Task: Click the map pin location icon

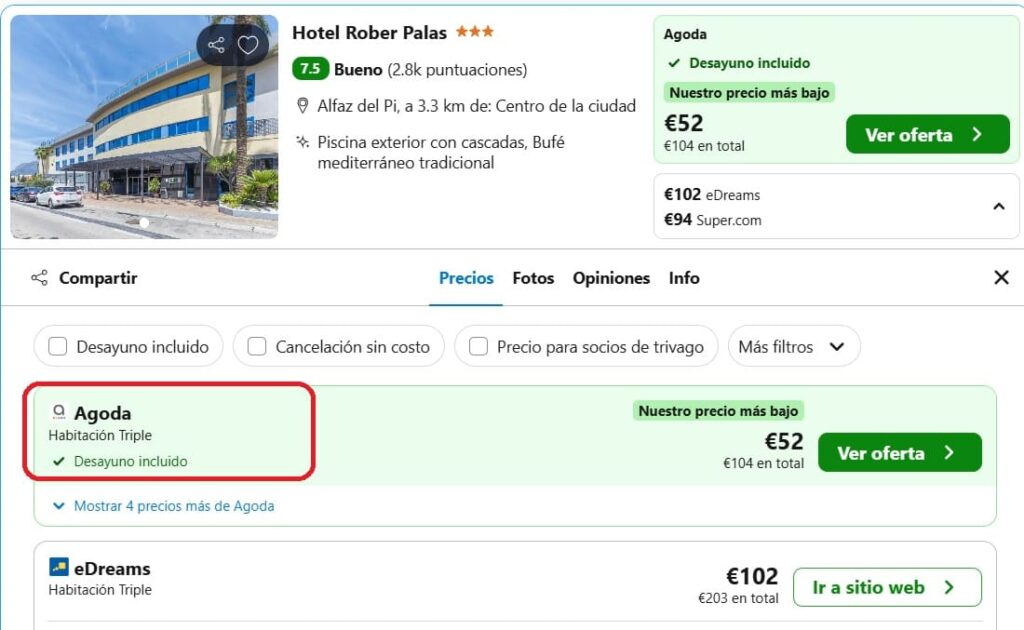Action: pyautogui.click(x=302, y=106)
